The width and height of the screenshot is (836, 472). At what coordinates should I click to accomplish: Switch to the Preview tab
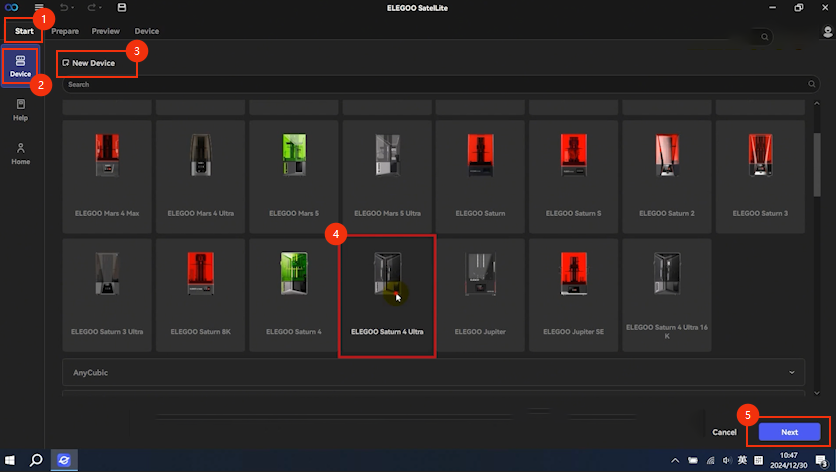(106, 31)
